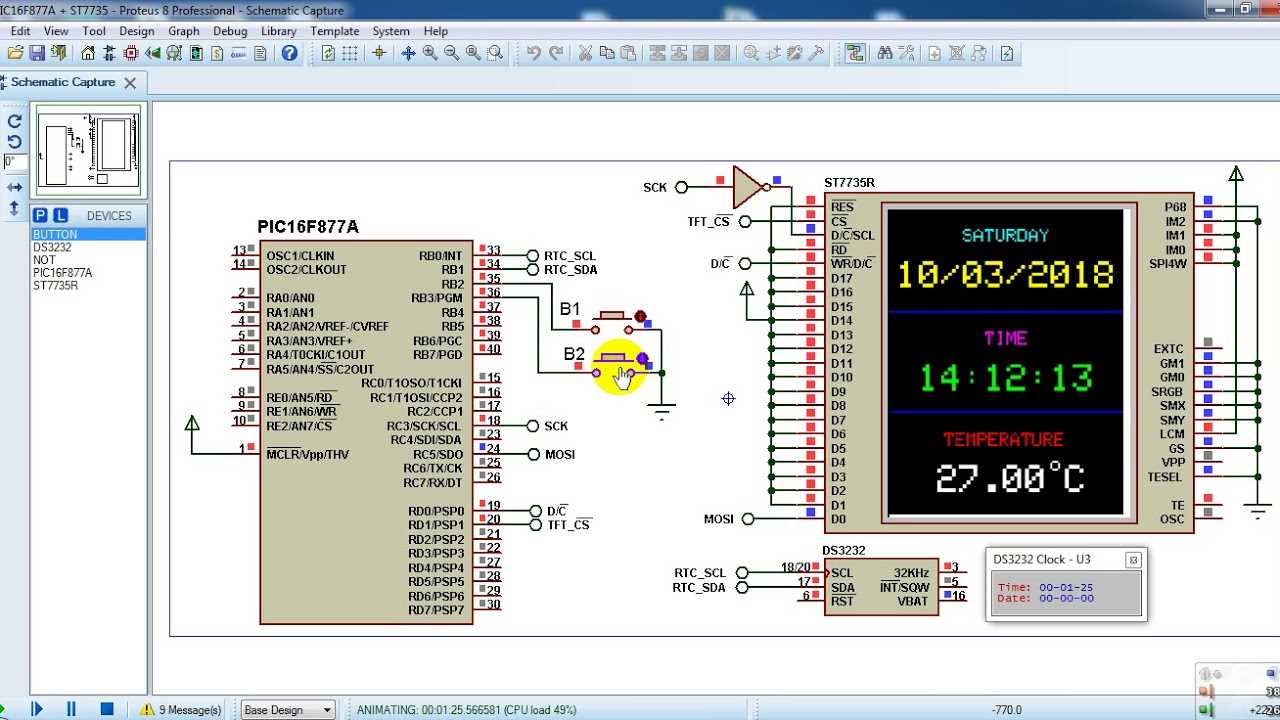The image size is (1280, 720).
Task: Open the Template menu
Action: tap(335, 31)
